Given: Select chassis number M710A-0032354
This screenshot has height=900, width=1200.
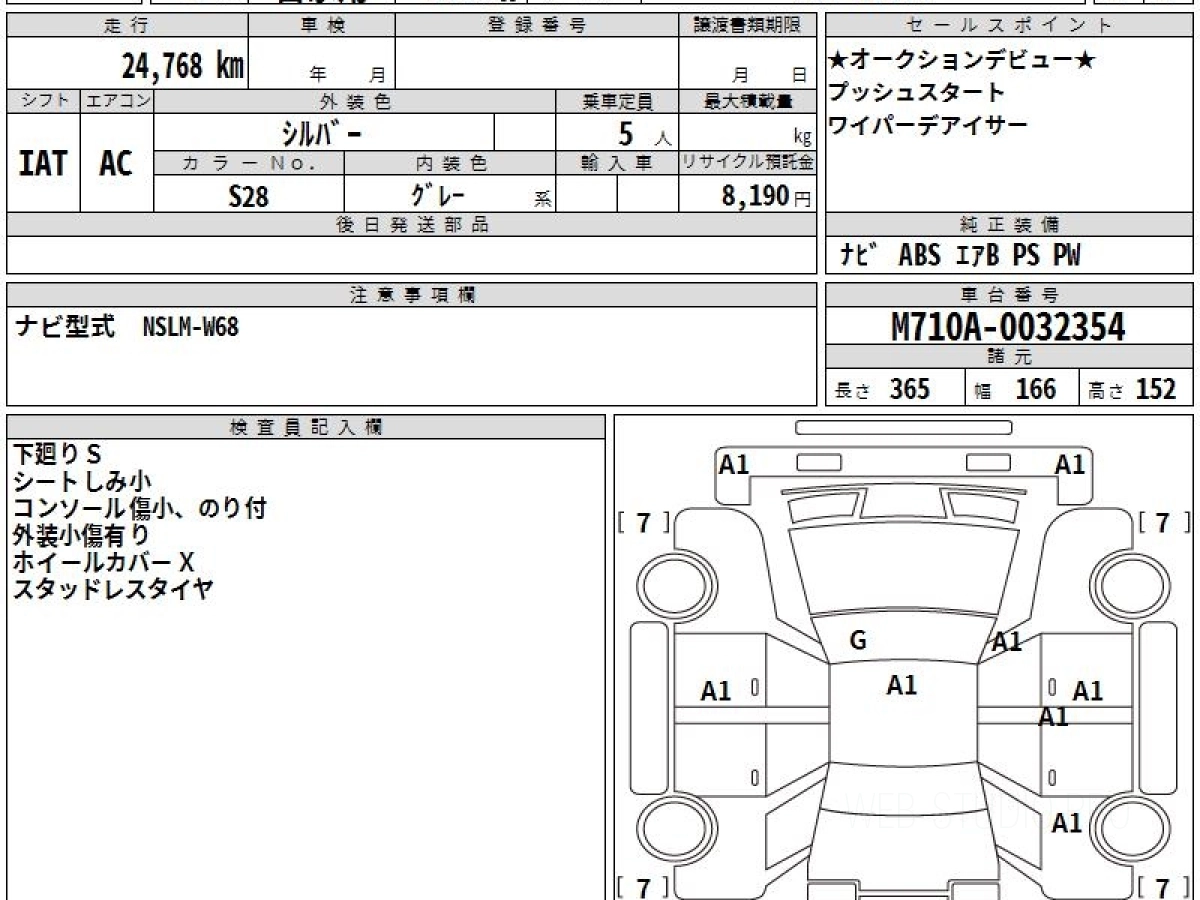Looking at the screenshot, I should 1008,327.
